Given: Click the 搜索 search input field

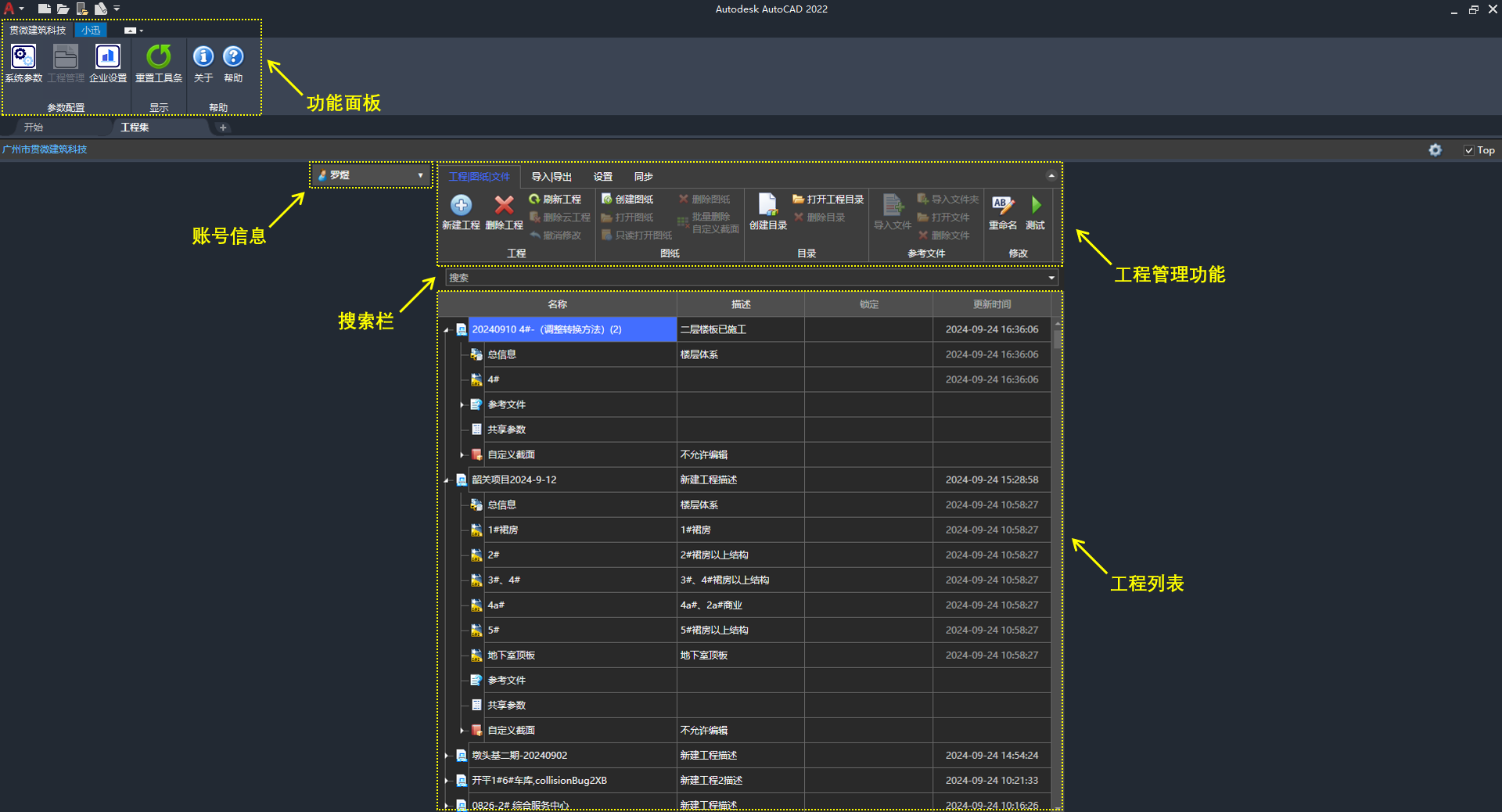Looking at the screenshot, I should coord(743,278).
